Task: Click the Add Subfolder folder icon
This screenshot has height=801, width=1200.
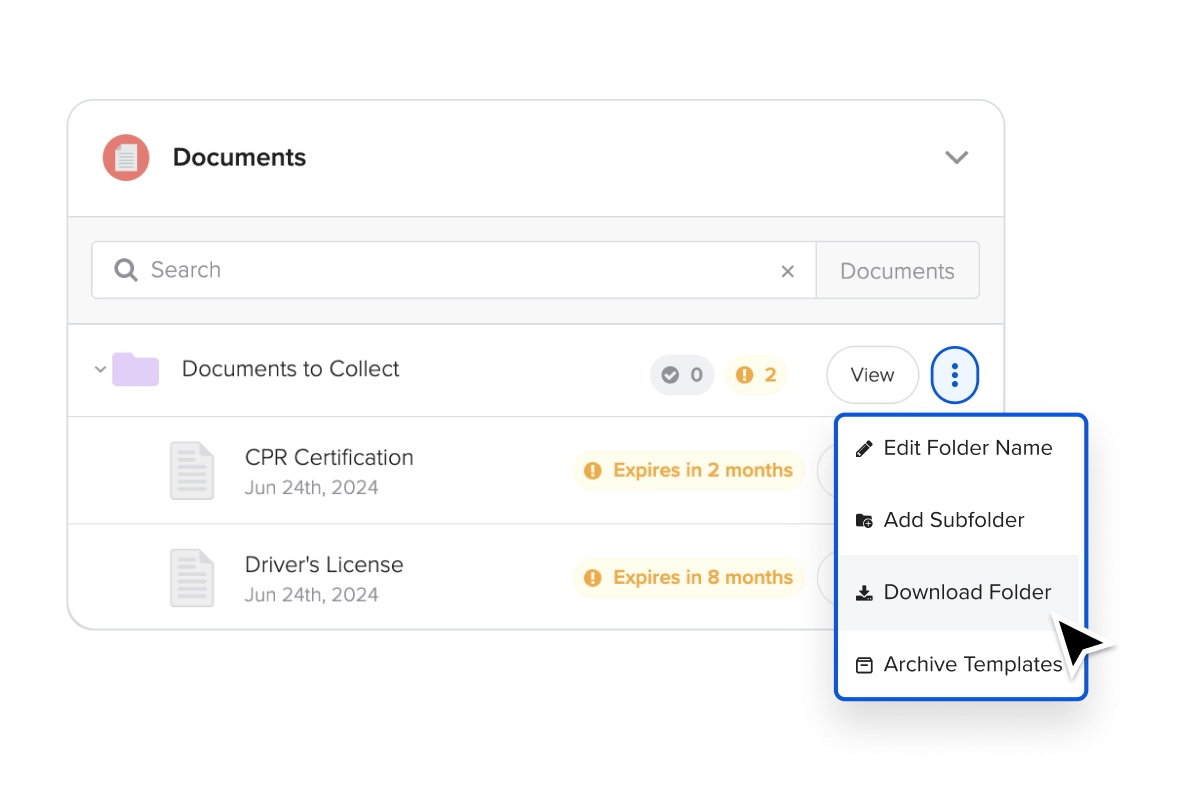Action: 864,521
